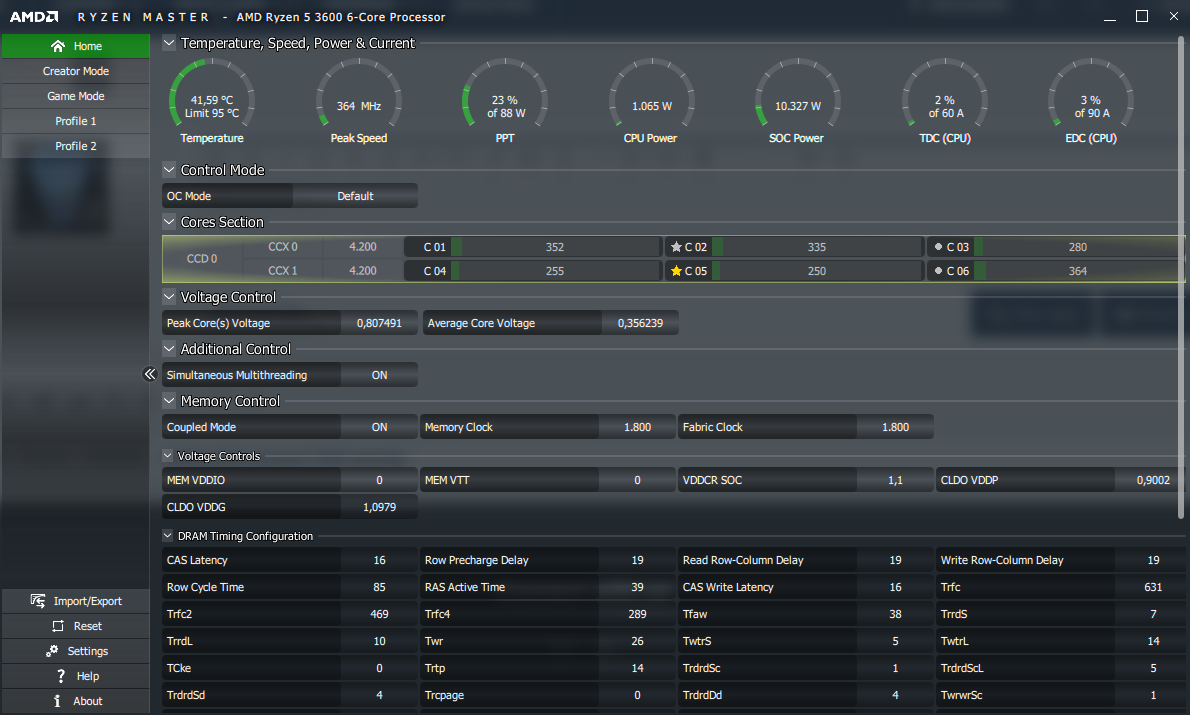Click the Import/Export icon

click(38, 601)
